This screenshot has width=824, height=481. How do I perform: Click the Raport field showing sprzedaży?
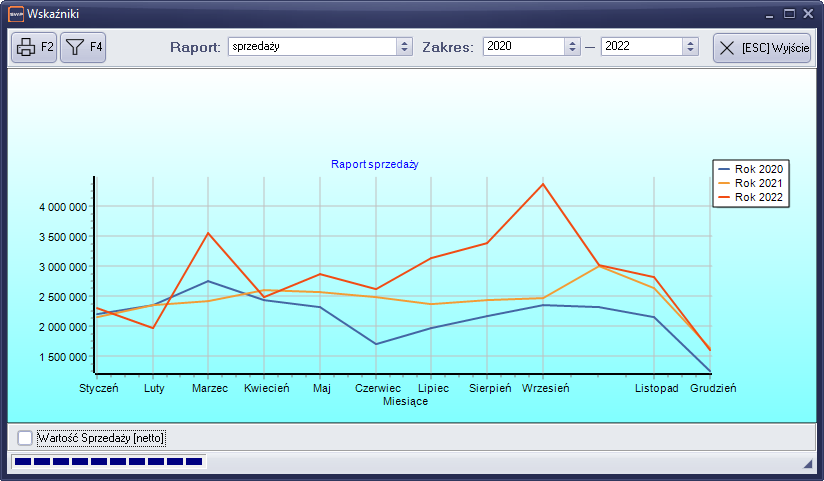(312, 47)
